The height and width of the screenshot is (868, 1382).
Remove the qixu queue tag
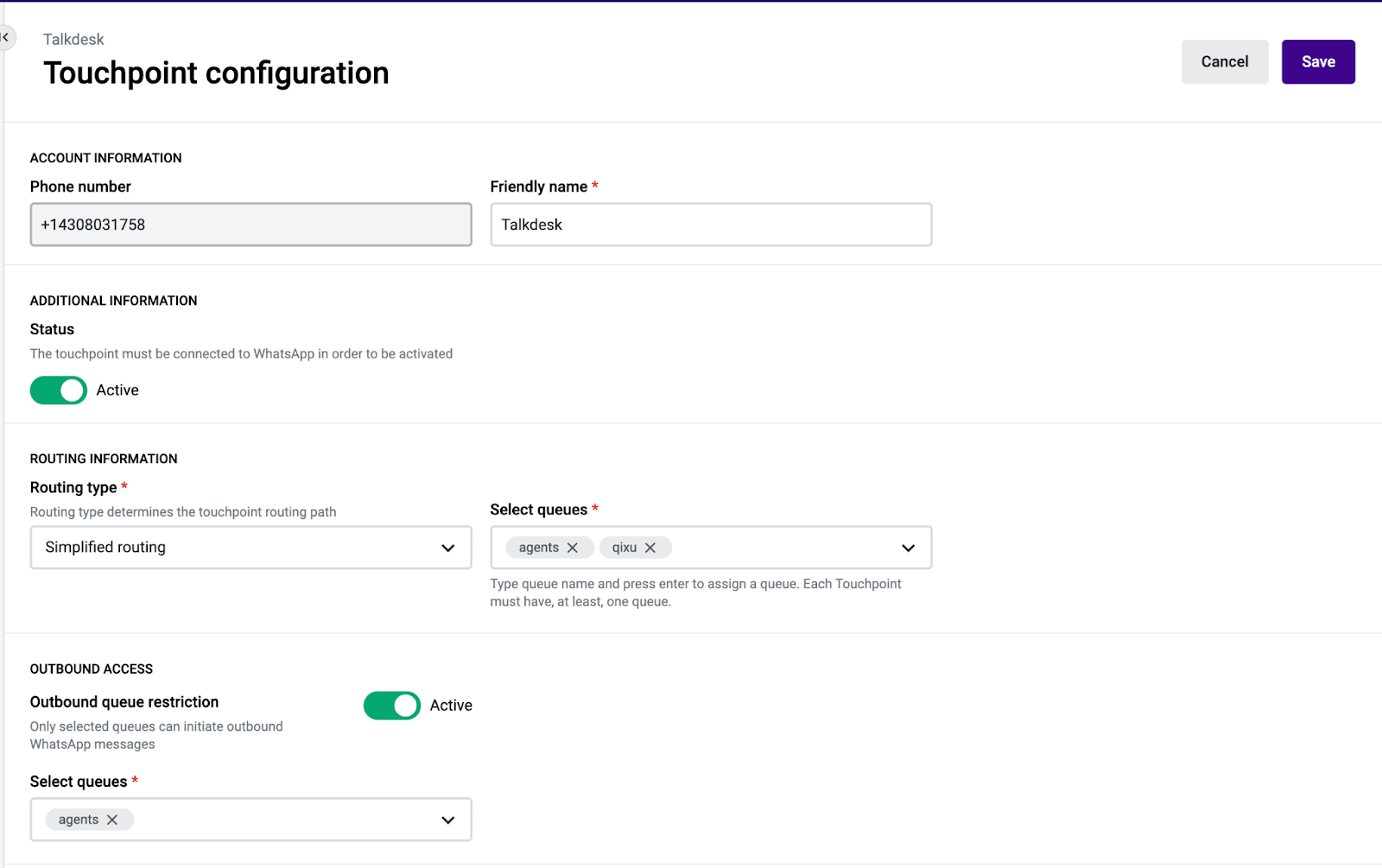(x=650, y=548)
